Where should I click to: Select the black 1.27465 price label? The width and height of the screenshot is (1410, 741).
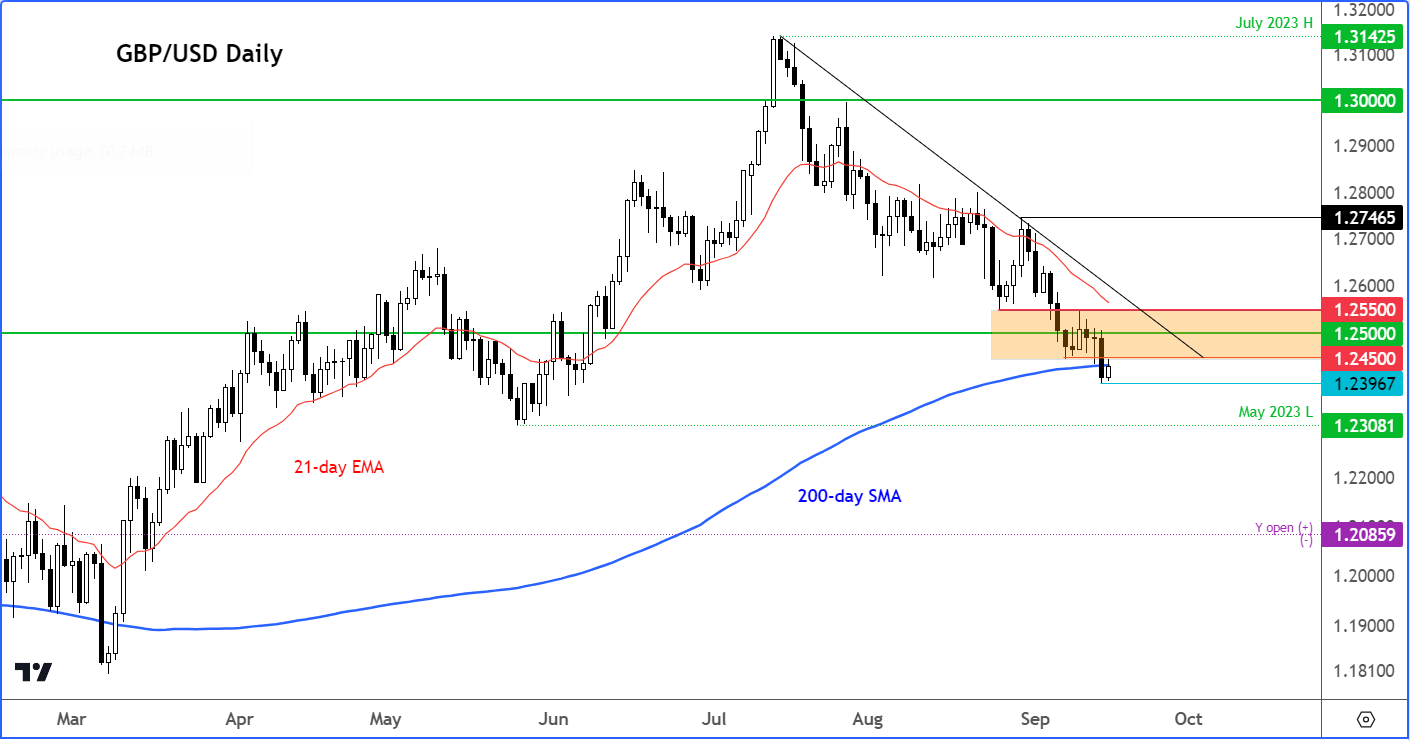point(1361,217)
